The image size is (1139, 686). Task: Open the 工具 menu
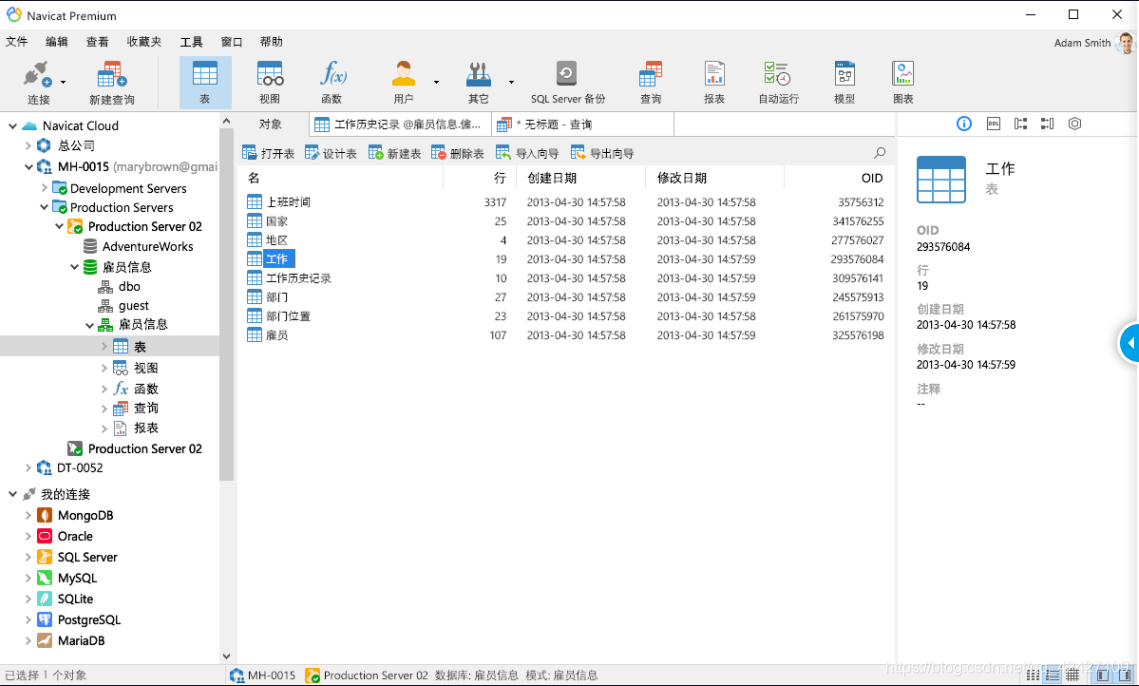tap(192, 42)
